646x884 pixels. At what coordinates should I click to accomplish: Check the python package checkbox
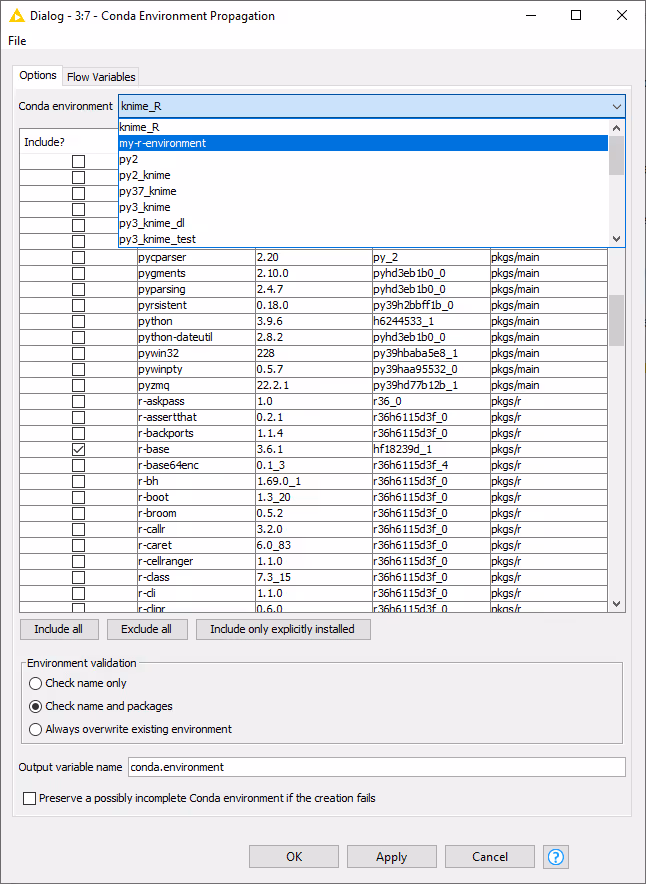click(78, 322)
